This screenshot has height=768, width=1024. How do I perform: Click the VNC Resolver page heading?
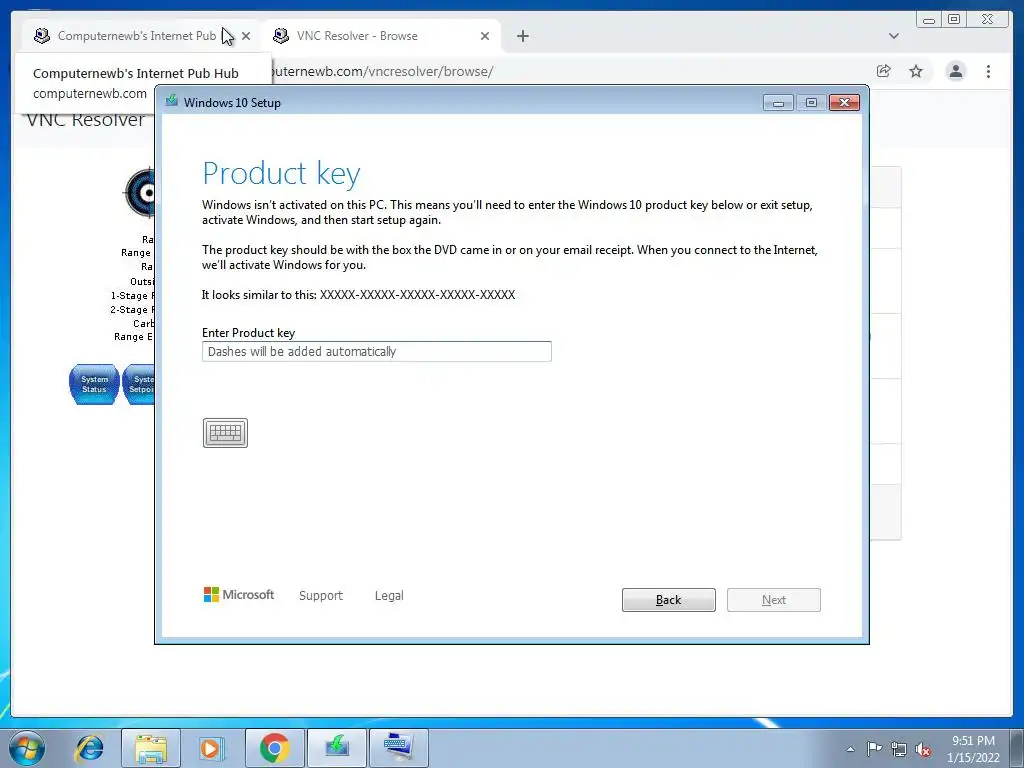pyautogui.click(x=86, y=120)
